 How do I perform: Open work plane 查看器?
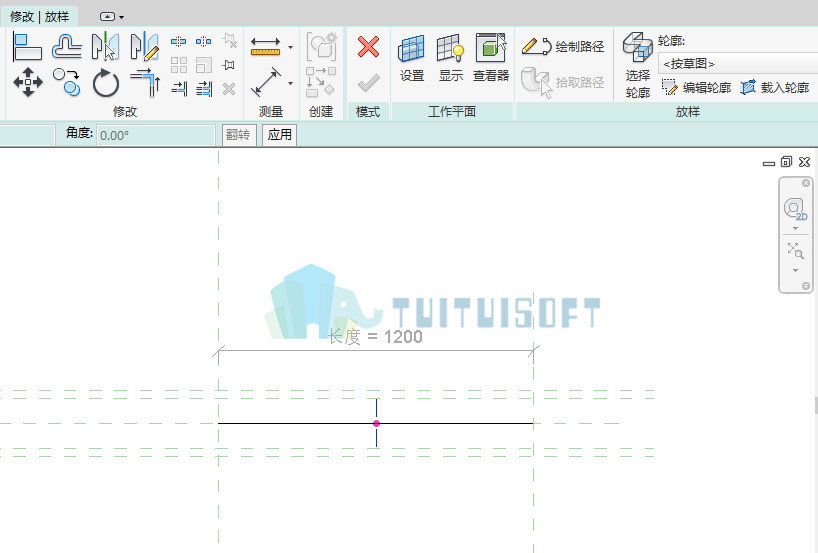click(490, 58)
